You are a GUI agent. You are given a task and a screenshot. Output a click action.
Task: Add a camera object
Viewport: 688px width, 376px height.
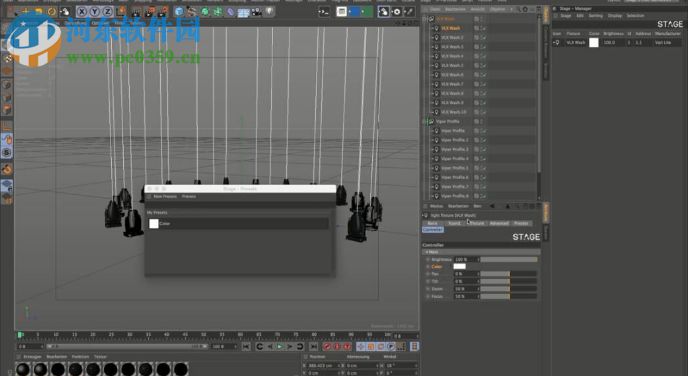pyautogui.click(x=256, y=12)
